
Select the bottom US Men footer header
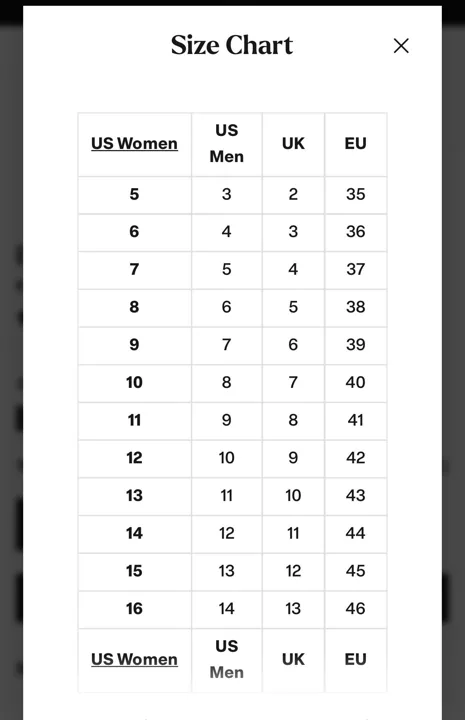point(227,660)
